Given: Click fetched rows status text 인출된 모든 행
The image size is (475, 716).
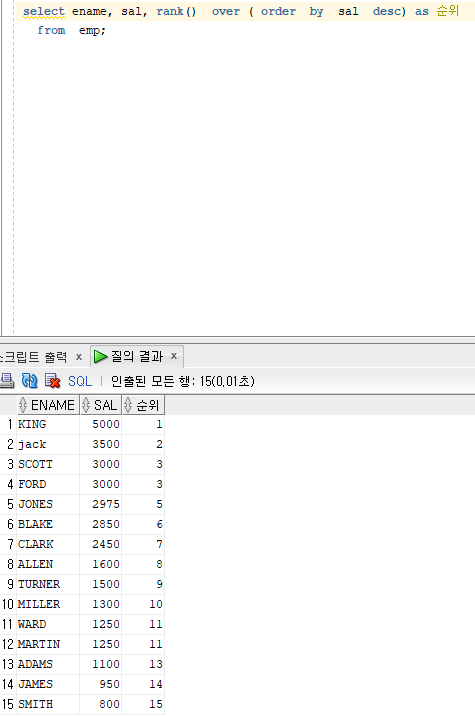Looking at the screenshot, I should pos(154,381).
